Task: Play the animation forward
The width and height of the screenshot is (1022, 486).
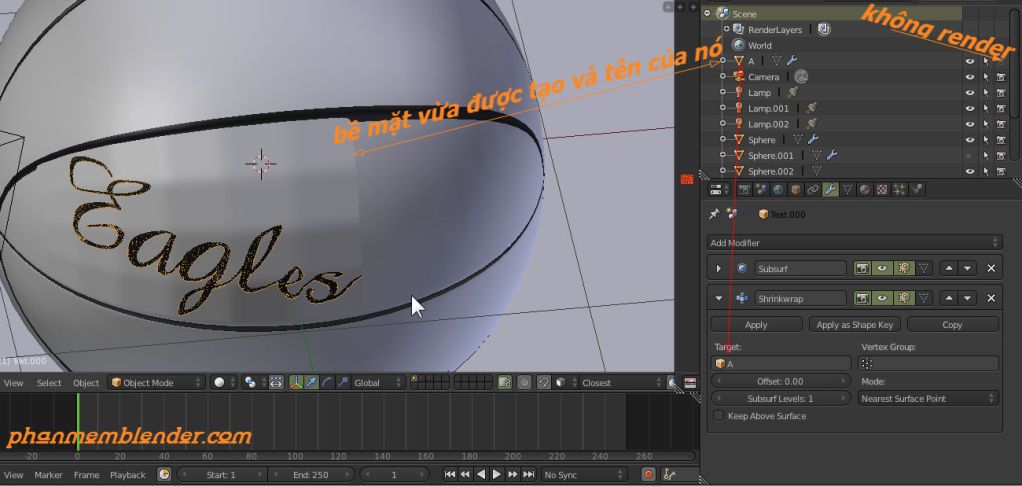Action: pyautogui.click(x=497, y=475)
